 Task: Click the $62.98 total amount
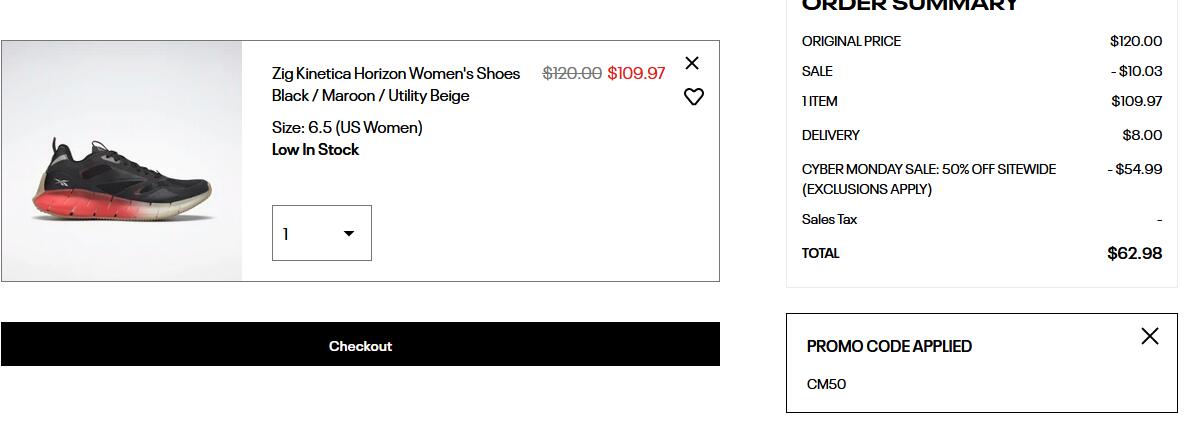click(x=1134, y=253)
